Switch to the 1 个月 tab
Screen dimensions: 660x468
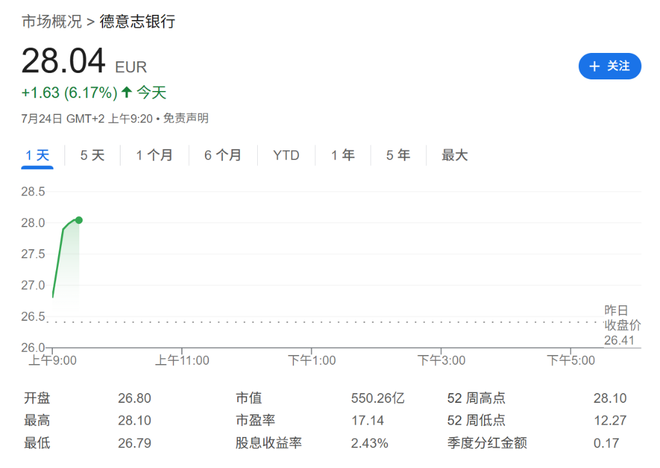coord(154,155)
